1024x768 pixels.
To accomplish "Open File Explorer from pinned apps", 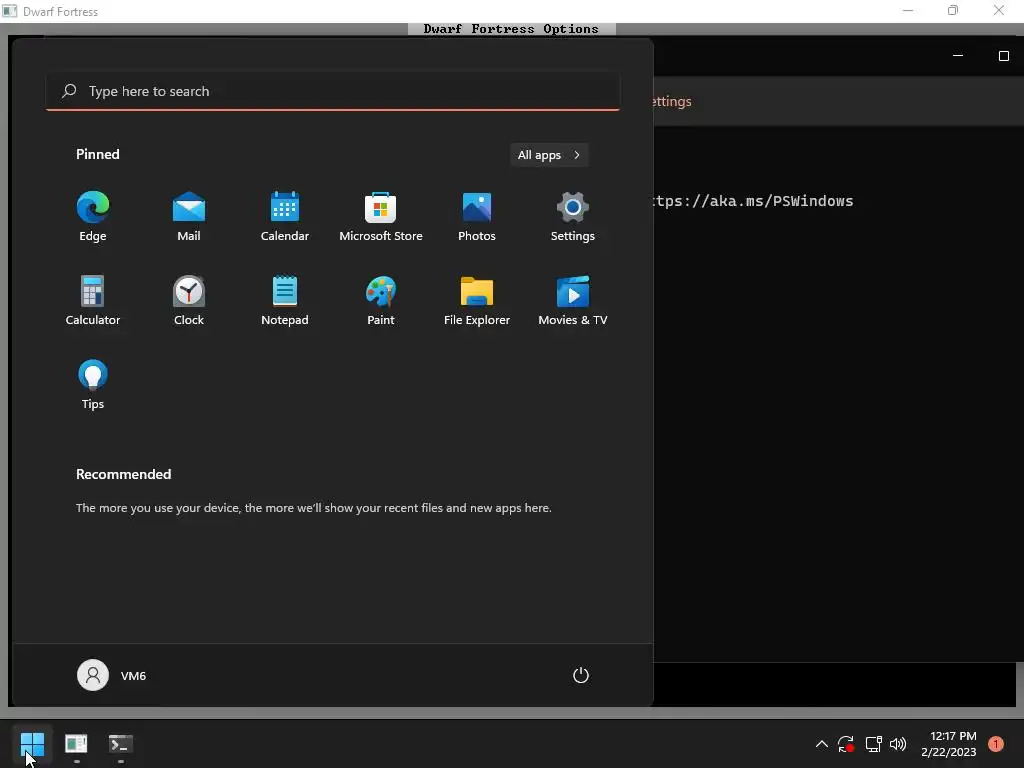I will point(477,300).
